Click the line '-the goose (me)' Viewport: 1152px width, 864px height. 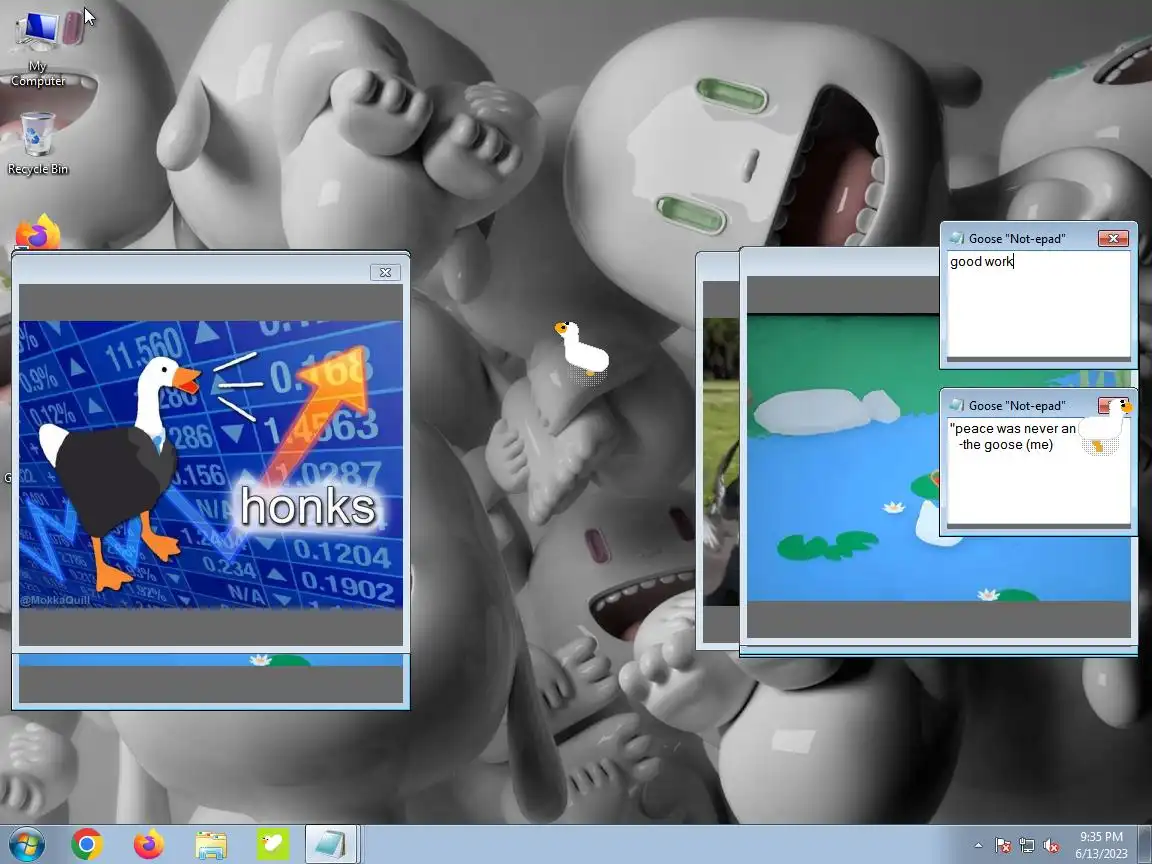coord(1006,444)
